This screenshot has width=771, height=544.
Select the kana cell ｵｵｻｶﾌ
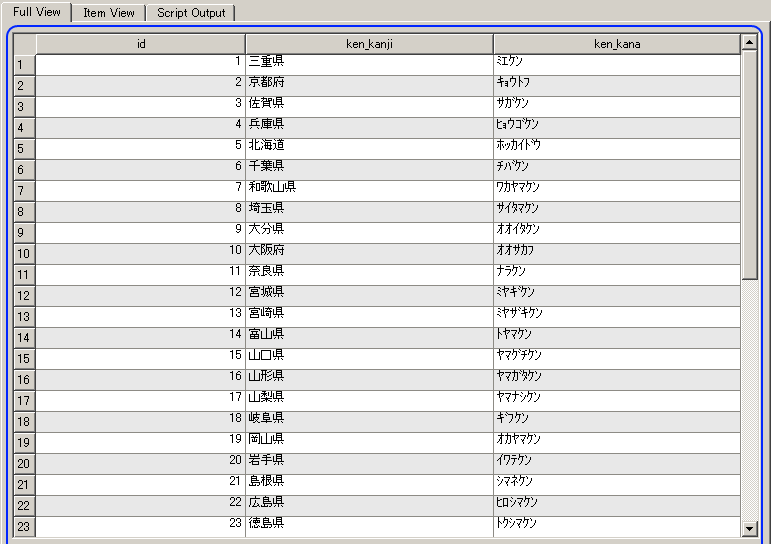coord(617,254)
